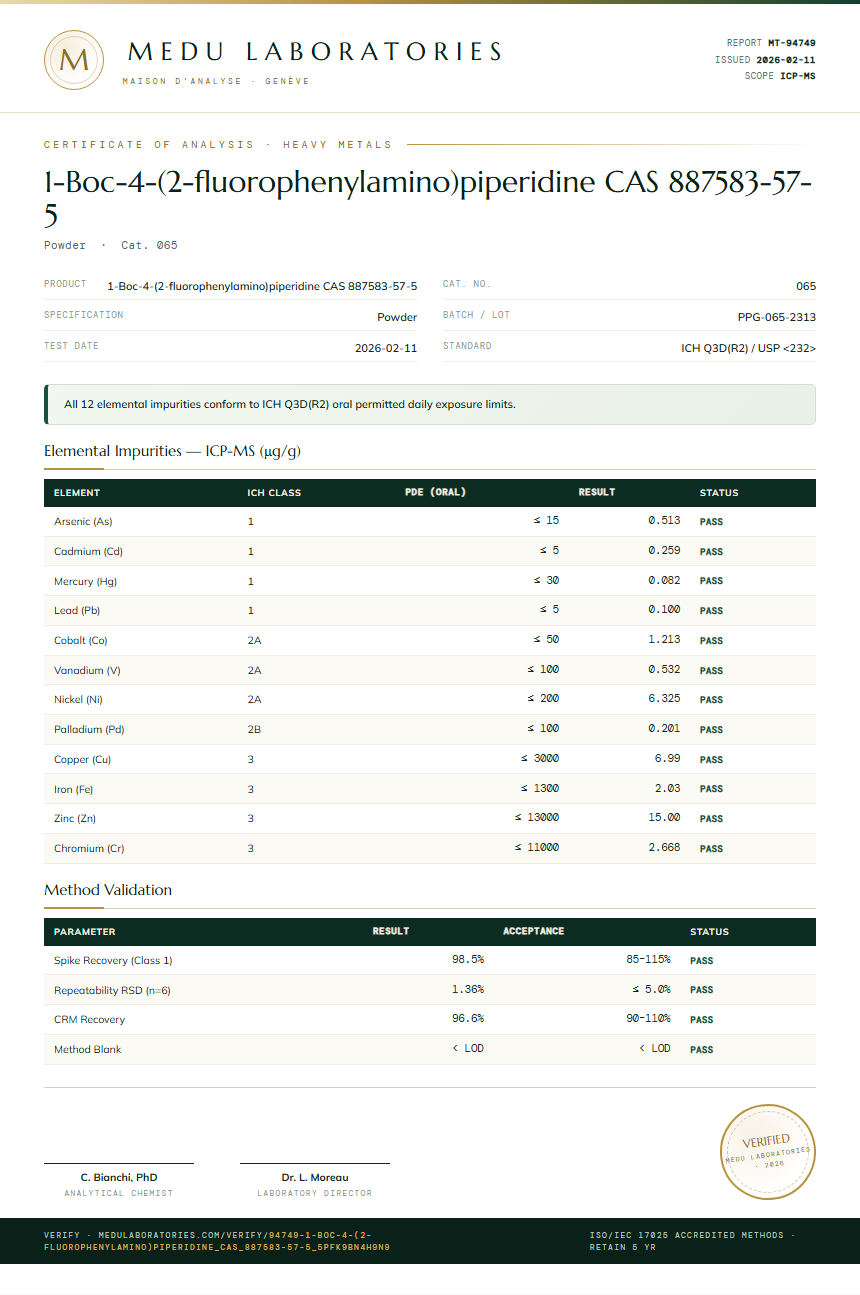The height and width of the screenshot is (1295, 860).
Task: Click the ICH CLASS column header
Action: click(274, 493)
